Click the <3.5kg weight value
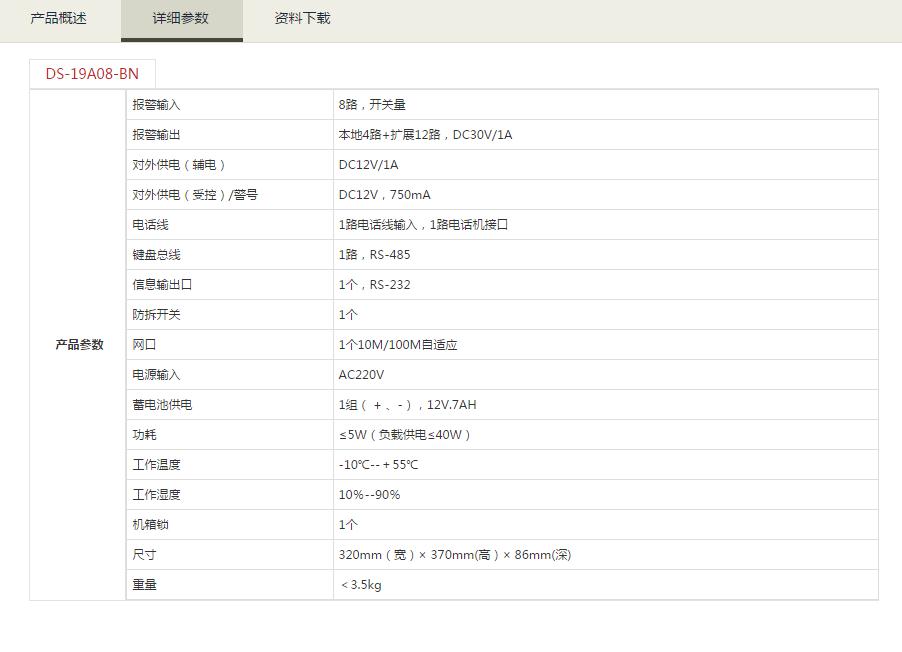 pos(361,585)
